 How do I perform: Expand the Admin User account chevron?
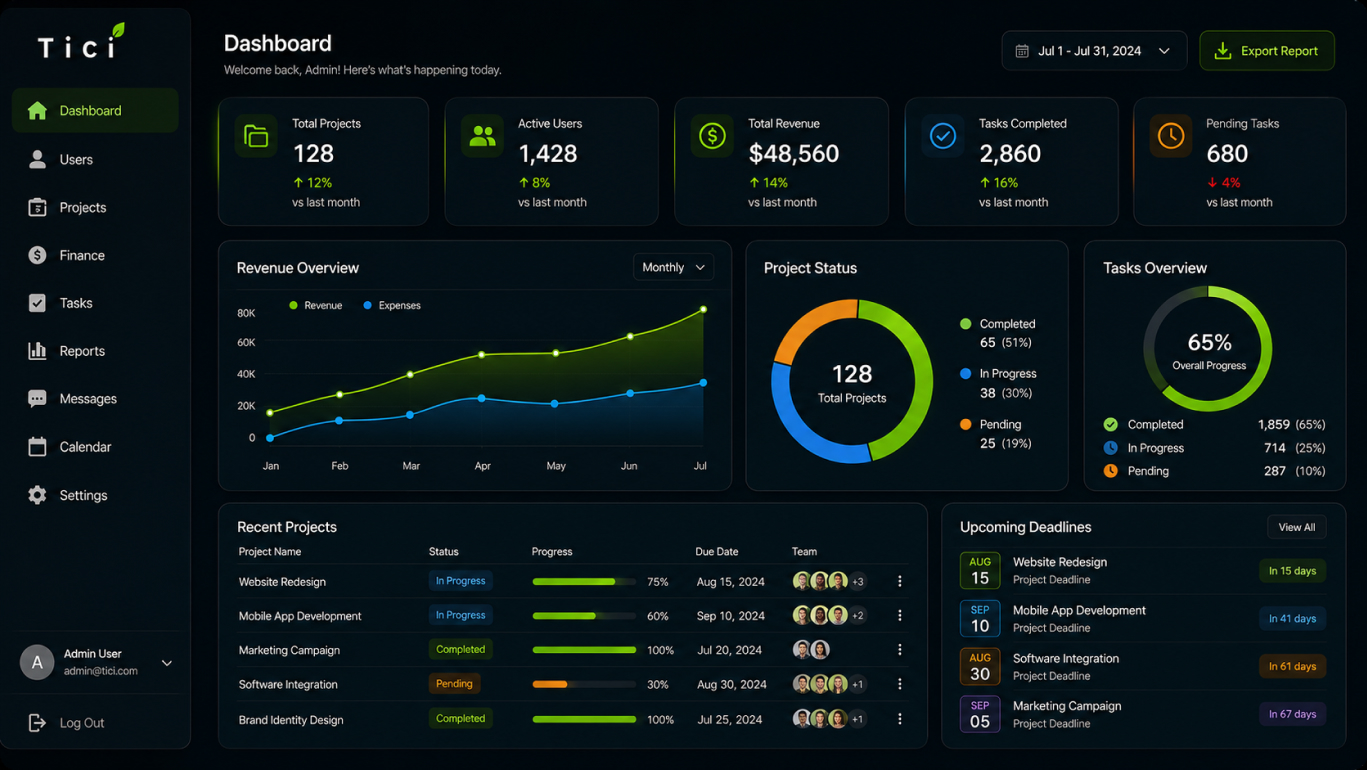point(167,663)
